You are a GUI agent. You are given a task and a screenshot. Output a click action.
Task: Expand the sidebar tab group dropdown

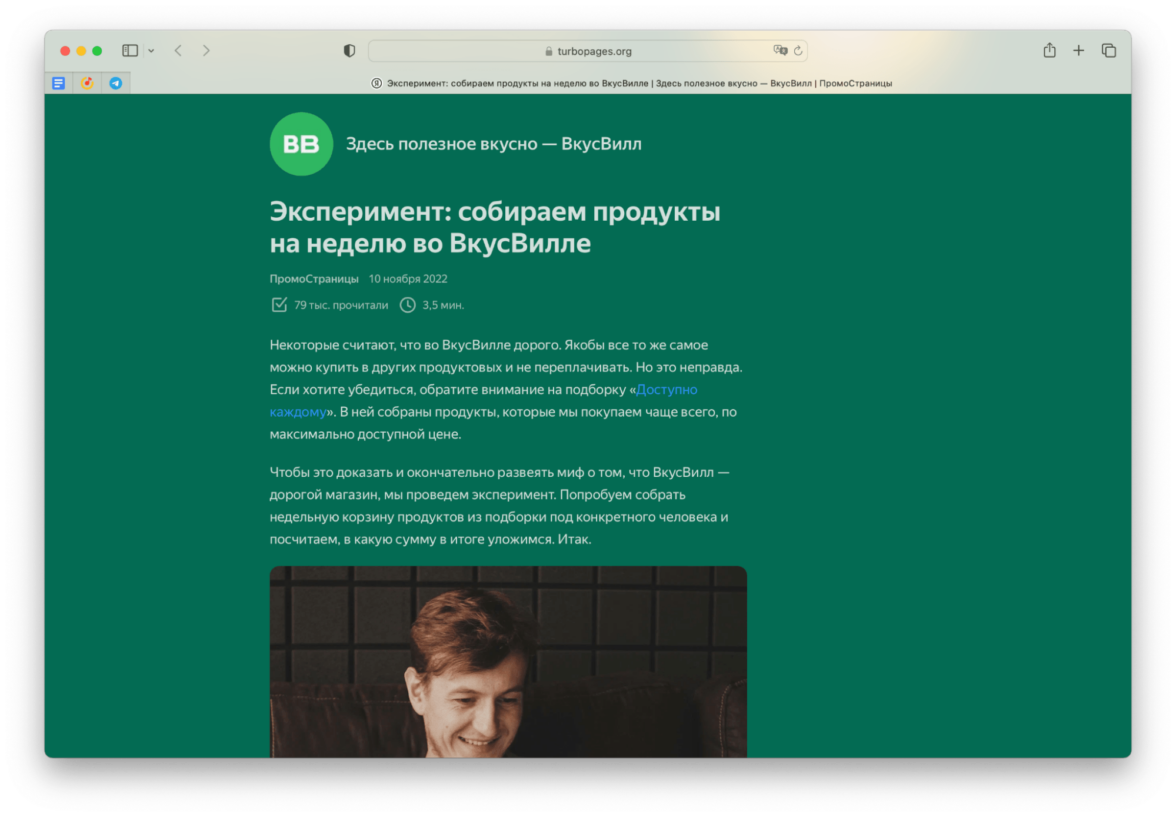pos(151,51)
